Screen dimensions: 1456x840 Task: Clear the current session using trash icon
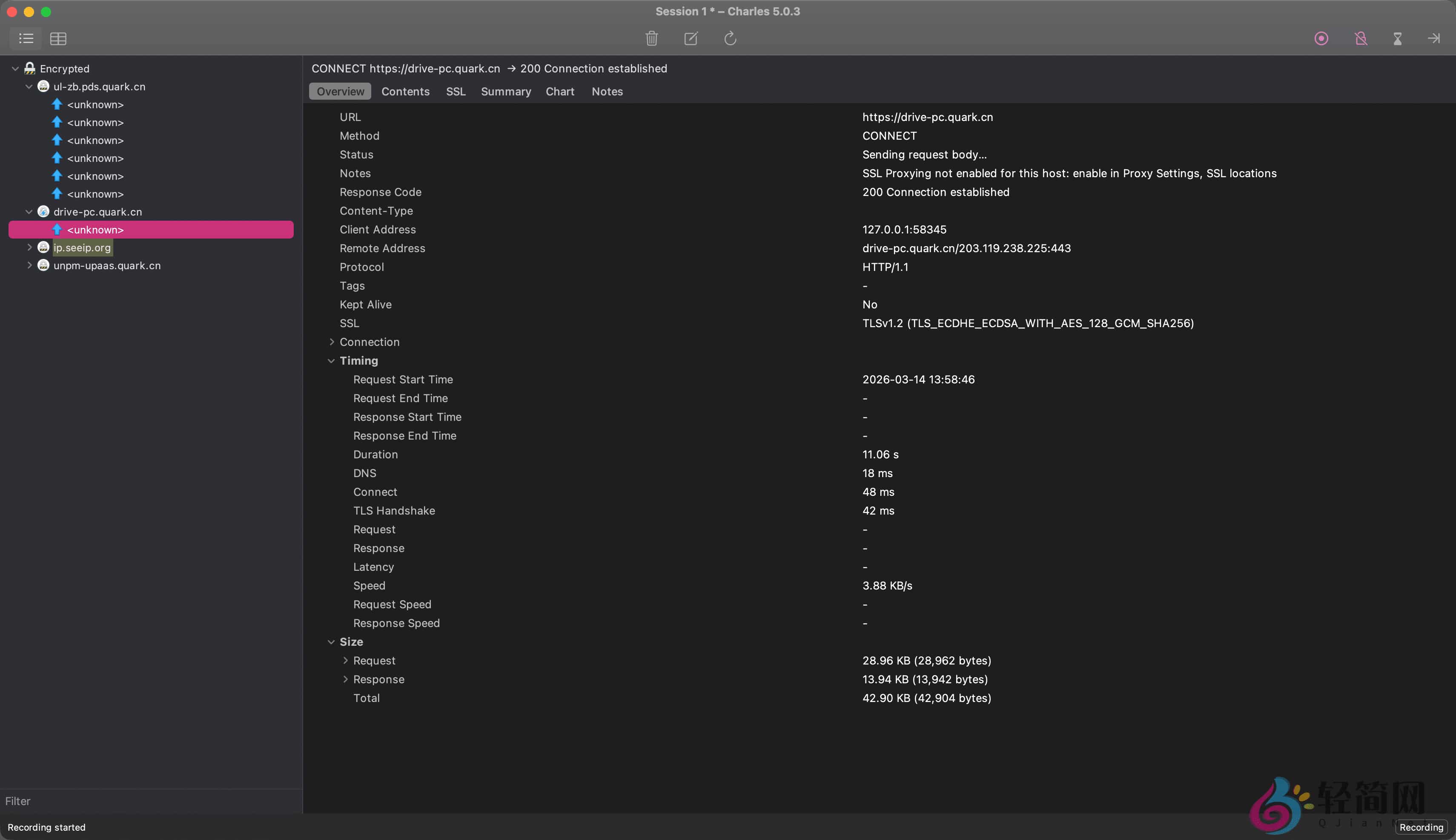tap(652, 38)
